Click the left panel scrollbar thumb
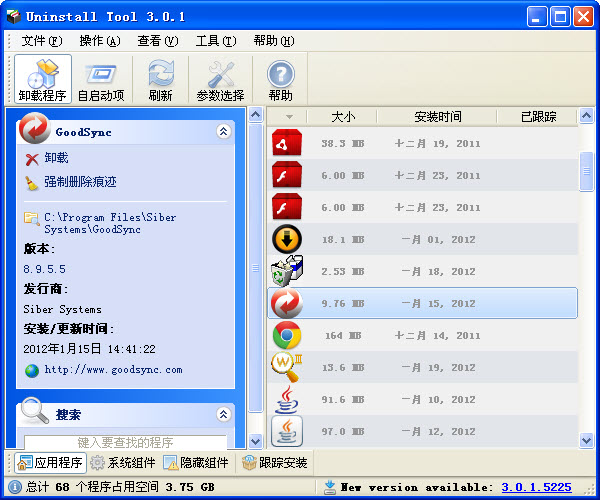 tap(255, 268)
